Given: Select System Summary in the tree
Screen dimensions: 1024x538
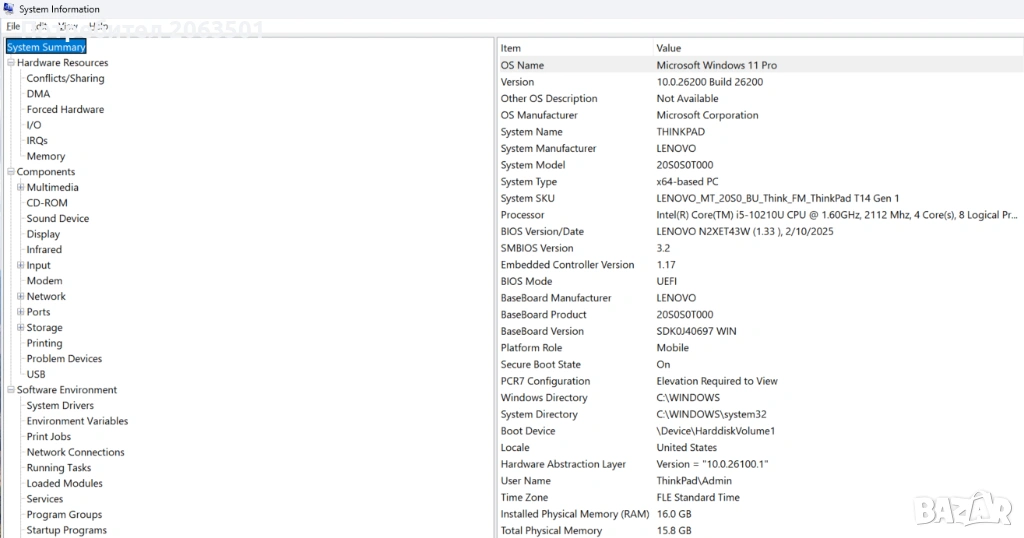Looking at the screenshot, I should (46, 47).
